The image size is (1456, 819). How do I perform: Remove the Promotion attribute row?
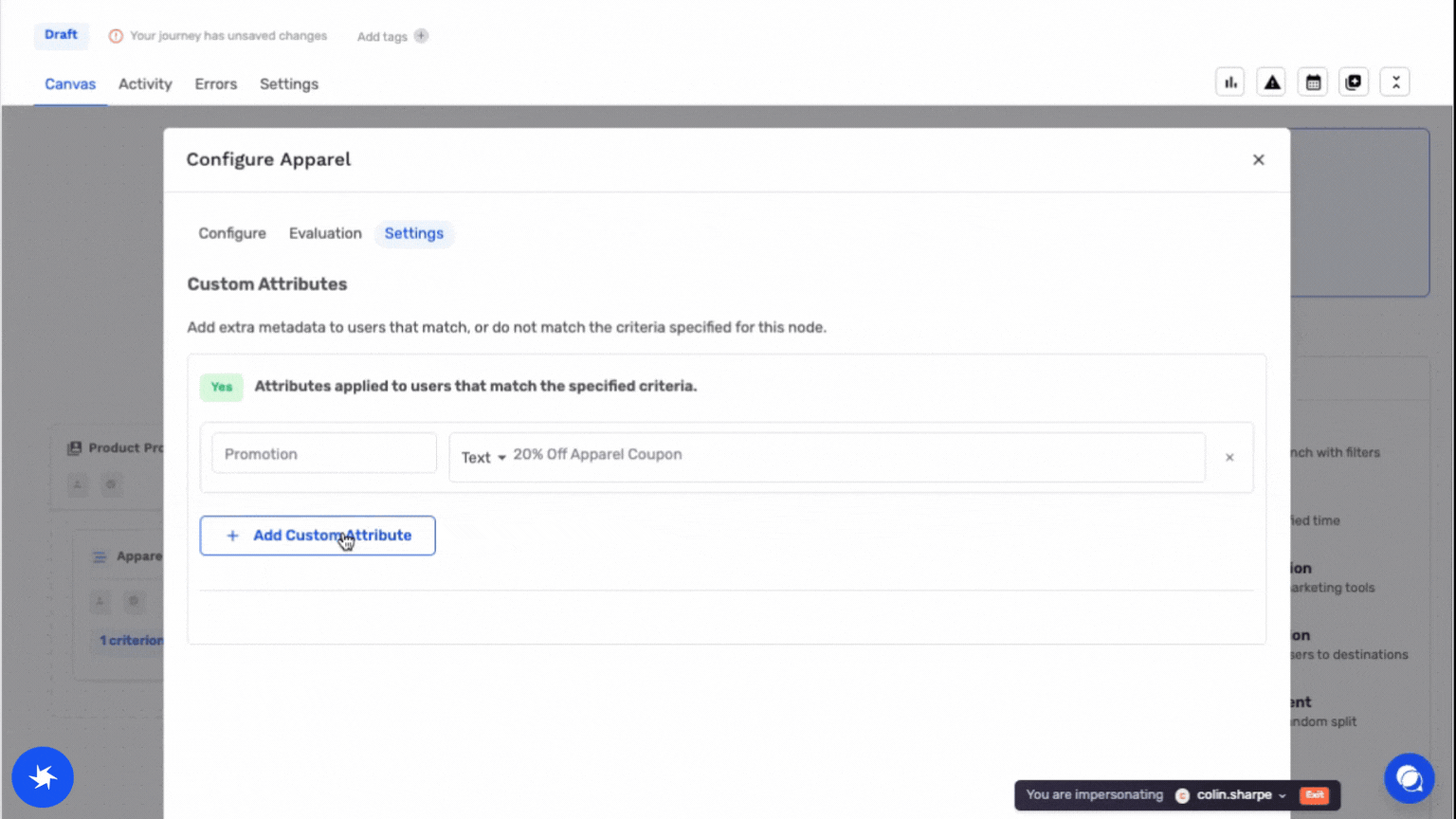coord(1229,458)
